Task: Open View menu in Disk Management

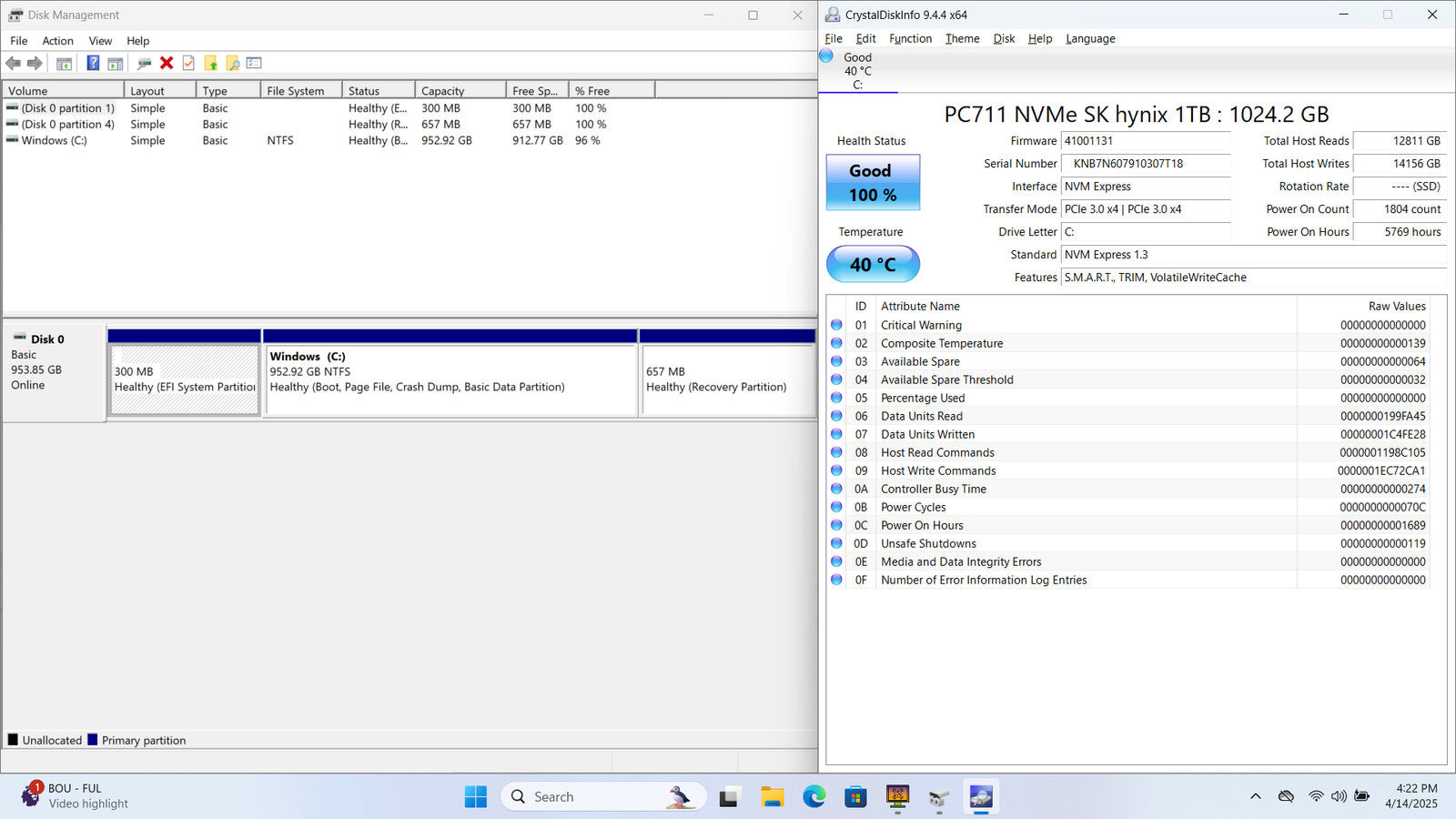Action: (100, 41)
